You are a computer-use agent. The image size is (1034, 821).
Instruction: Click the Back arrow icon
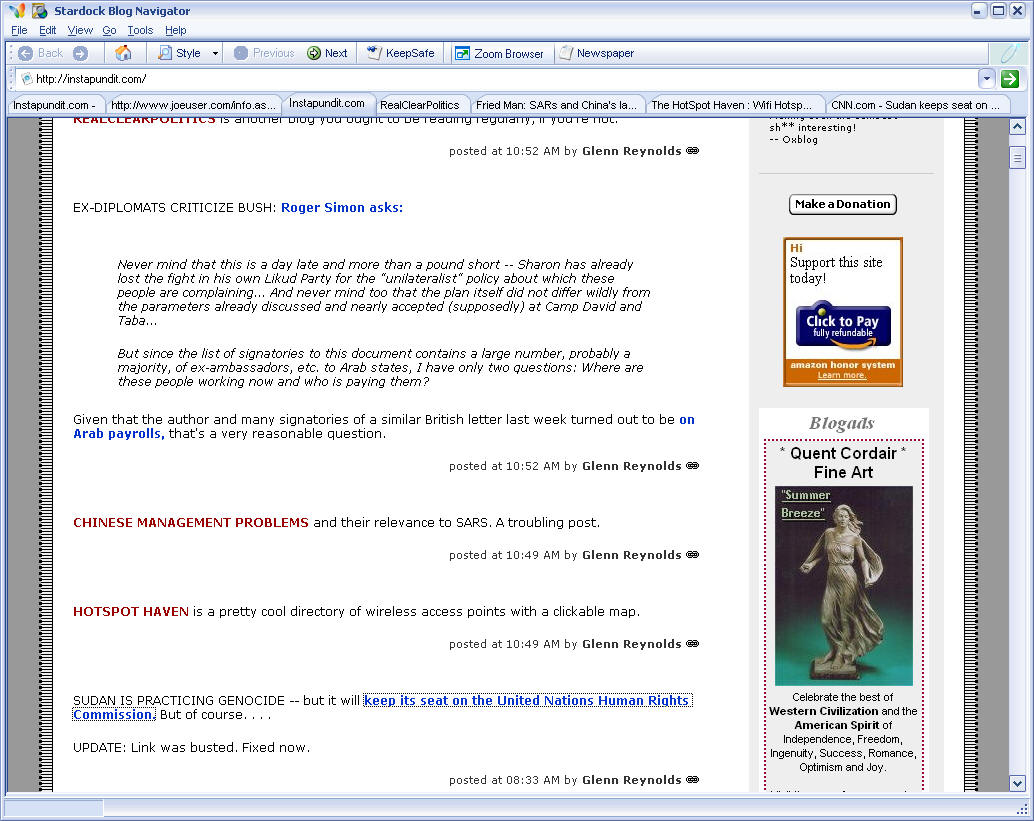coord(25,53)
